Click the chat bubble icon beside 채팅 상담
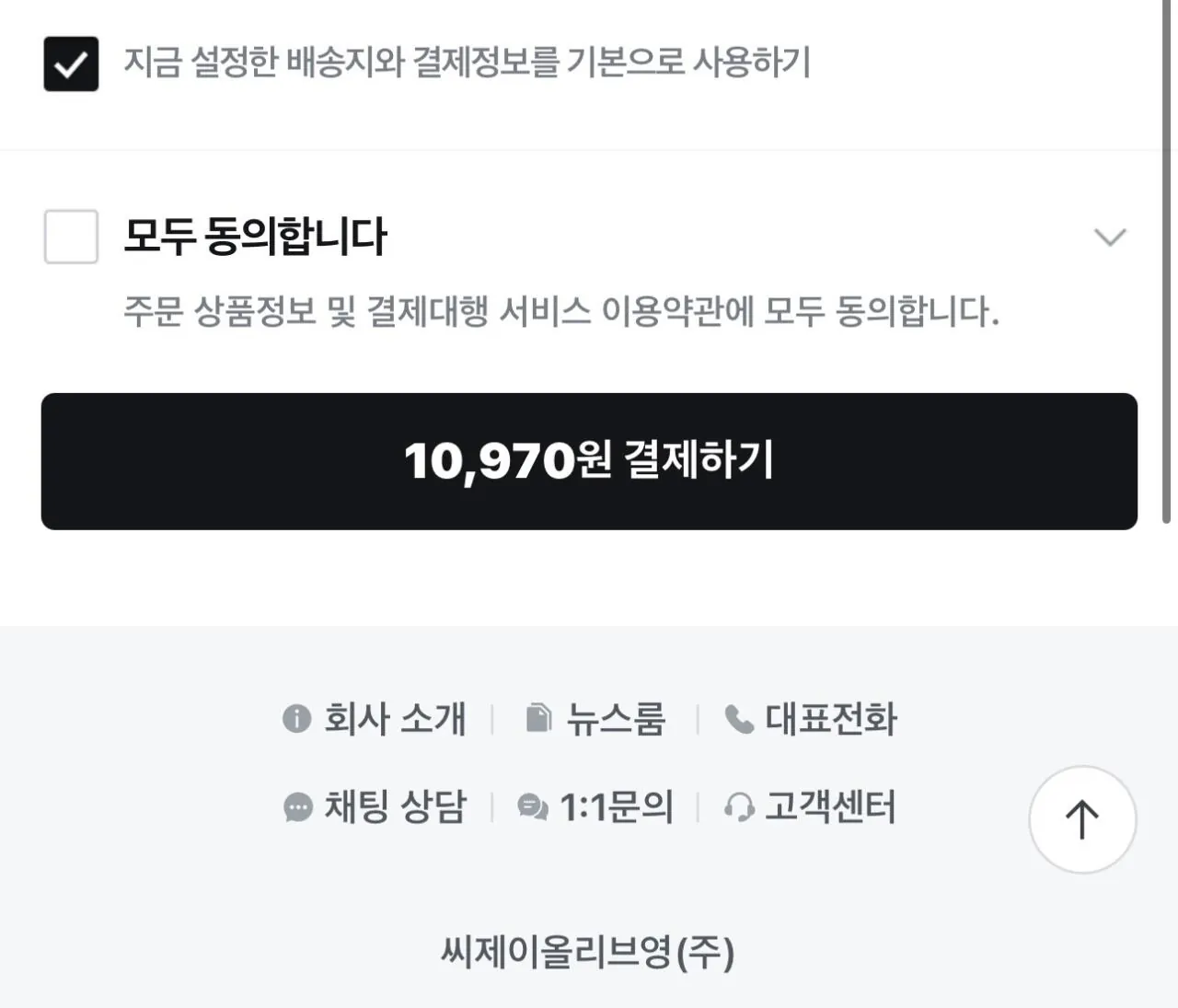Screen dimensions: 1178x1008 pos(297,807)
